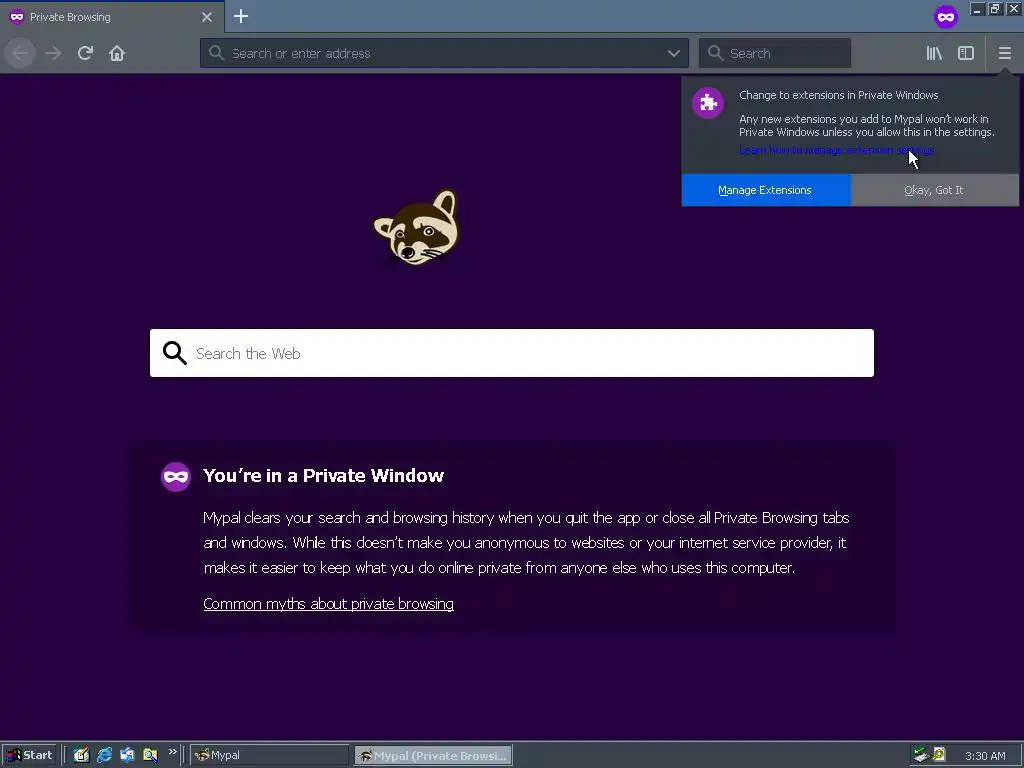Click the magnifier icon in address bar

click(x=216, y=53)
